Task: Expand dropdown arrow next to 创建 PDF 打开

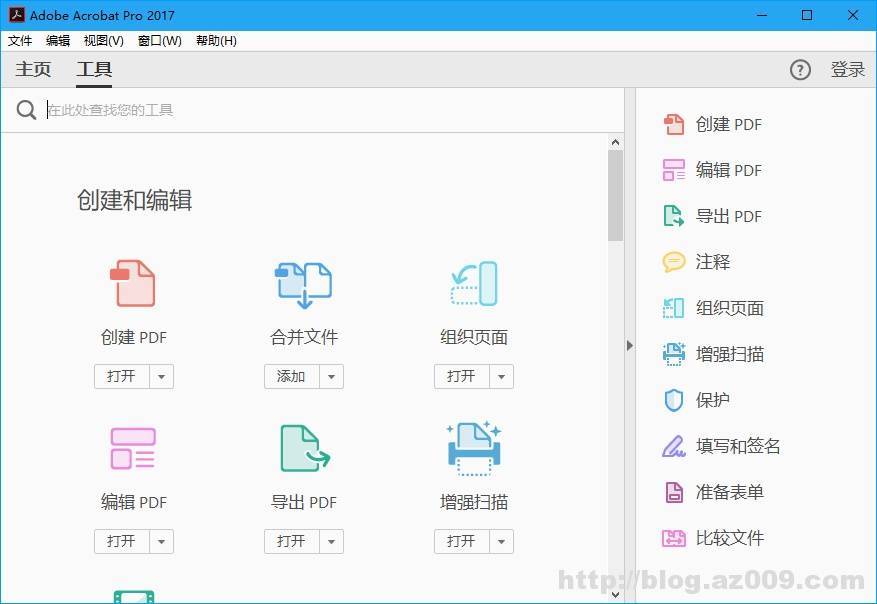Action: click(x=162, y=376)
